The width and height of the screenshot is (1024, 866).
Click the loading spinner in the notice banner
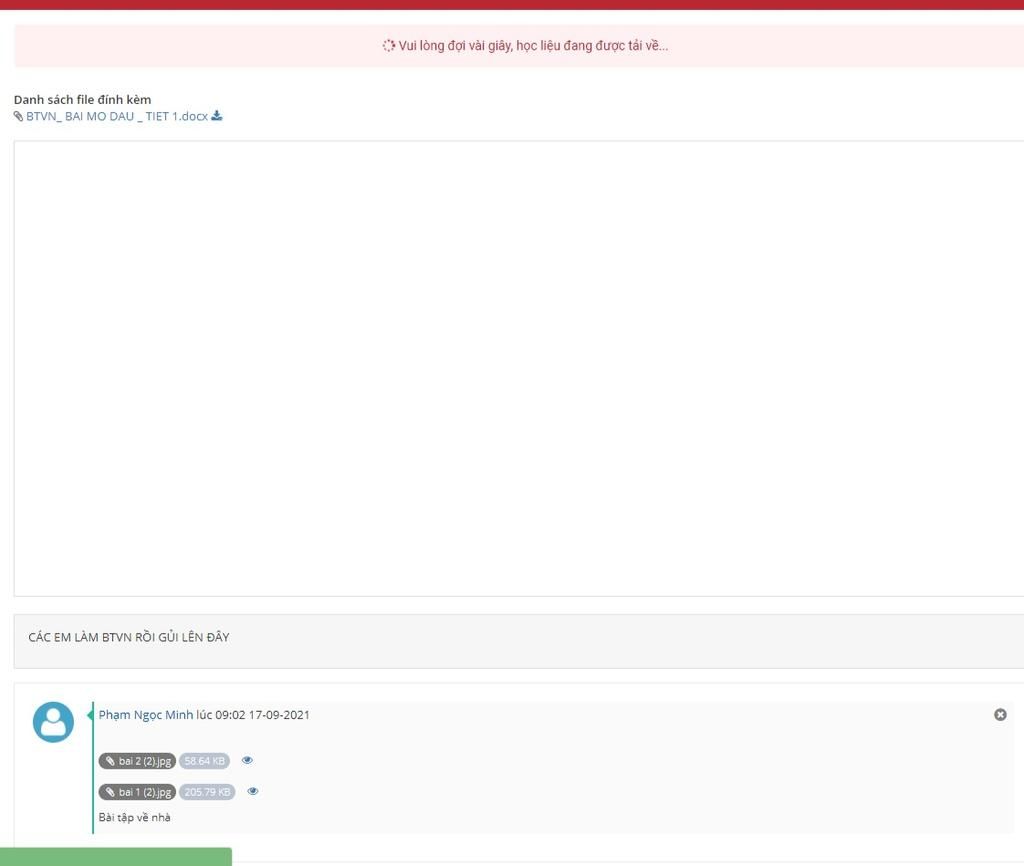[x=389, y=46]
